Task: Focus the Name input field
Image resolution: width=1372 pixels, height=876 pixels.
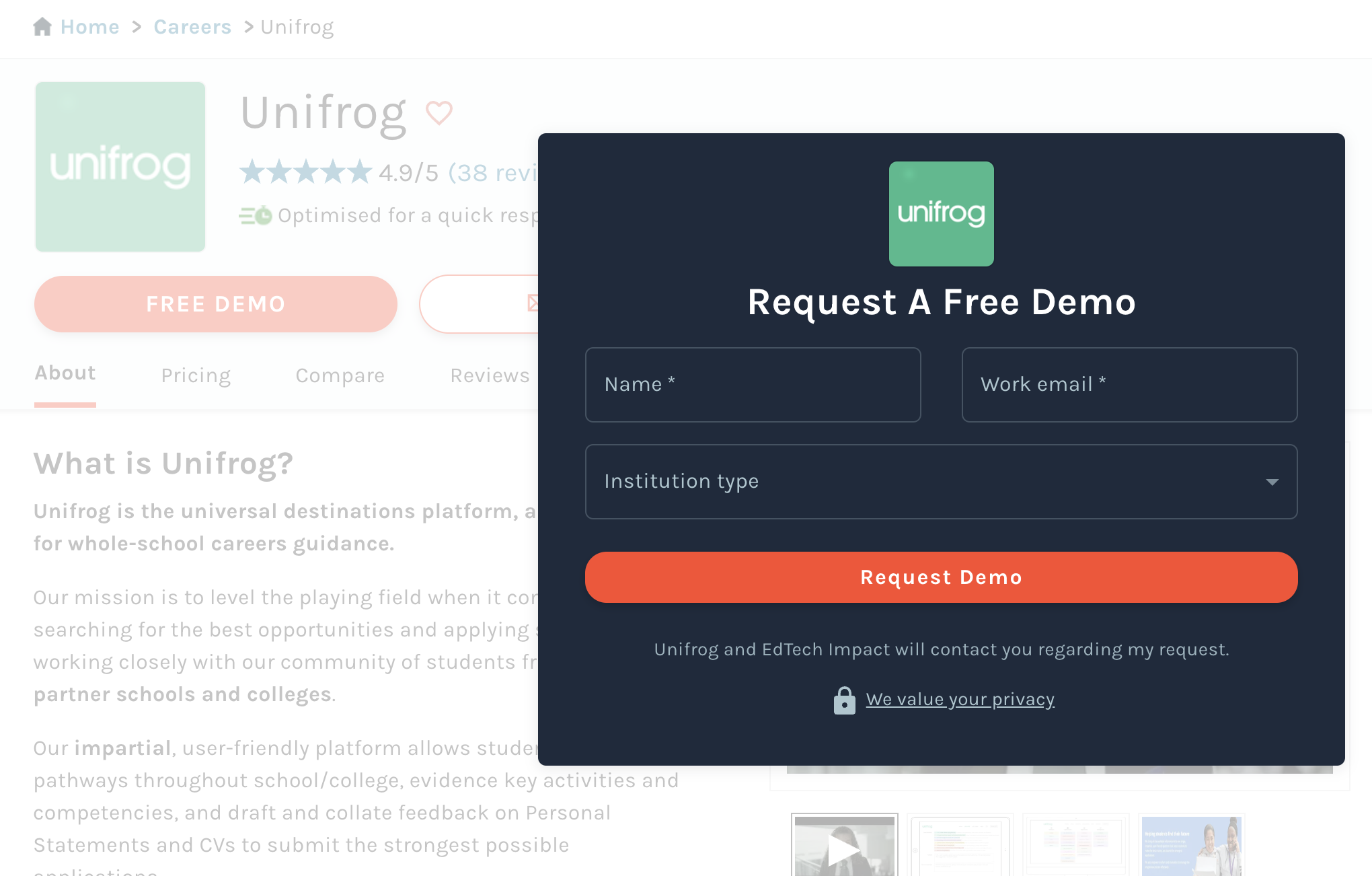Action: pos(753,385)
